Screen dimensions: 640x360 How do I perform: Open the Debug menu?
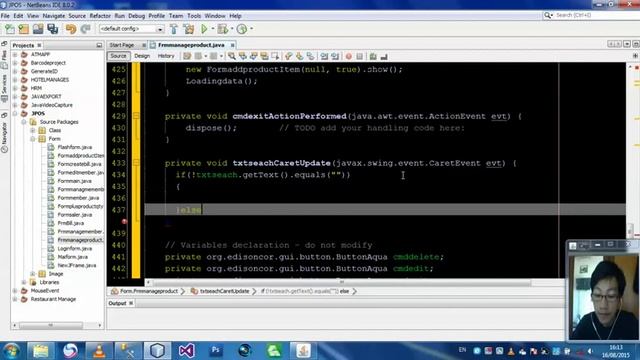pos(136,16)
